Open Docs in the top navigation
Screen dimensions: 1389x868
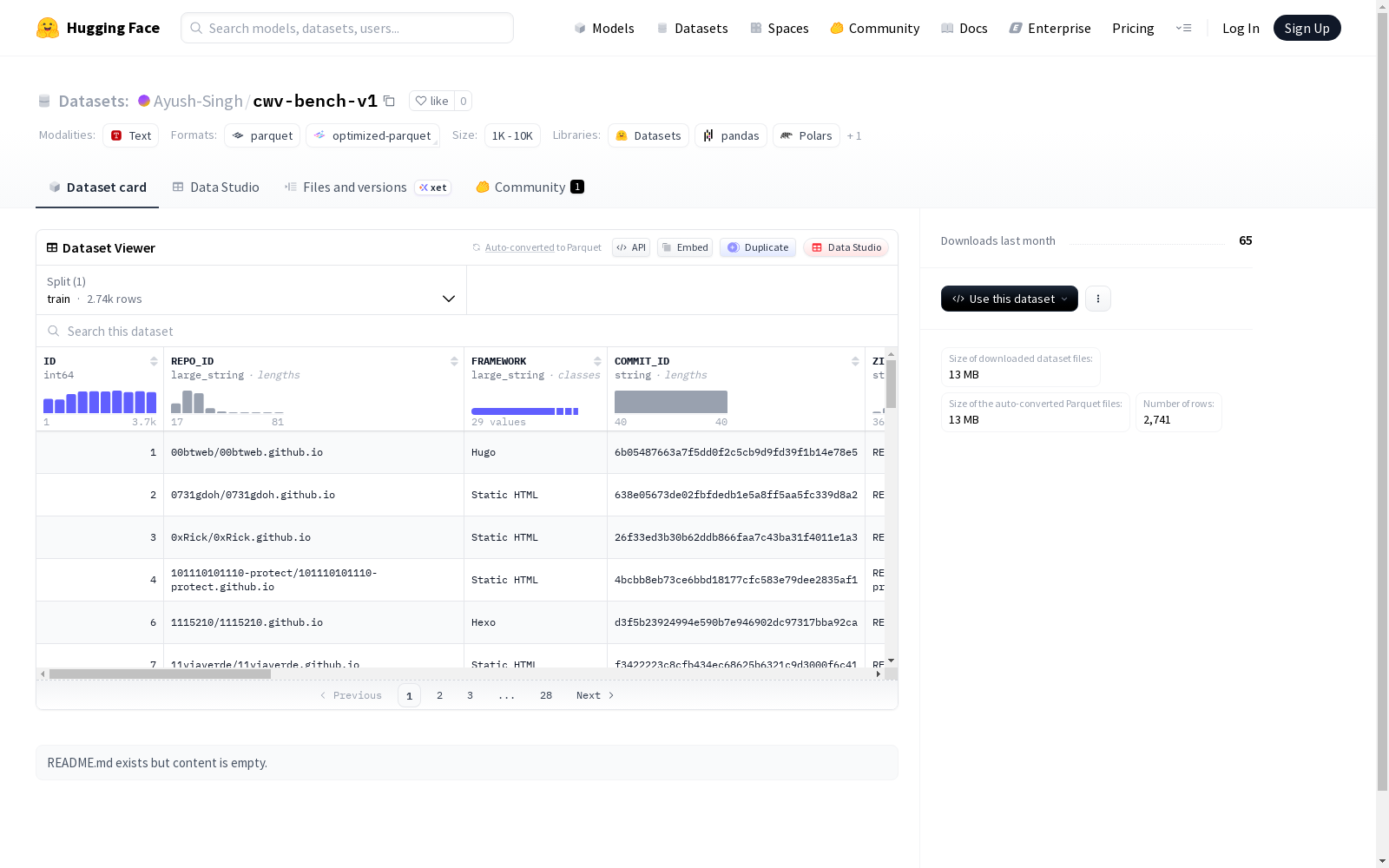click(x=964, y=28)
